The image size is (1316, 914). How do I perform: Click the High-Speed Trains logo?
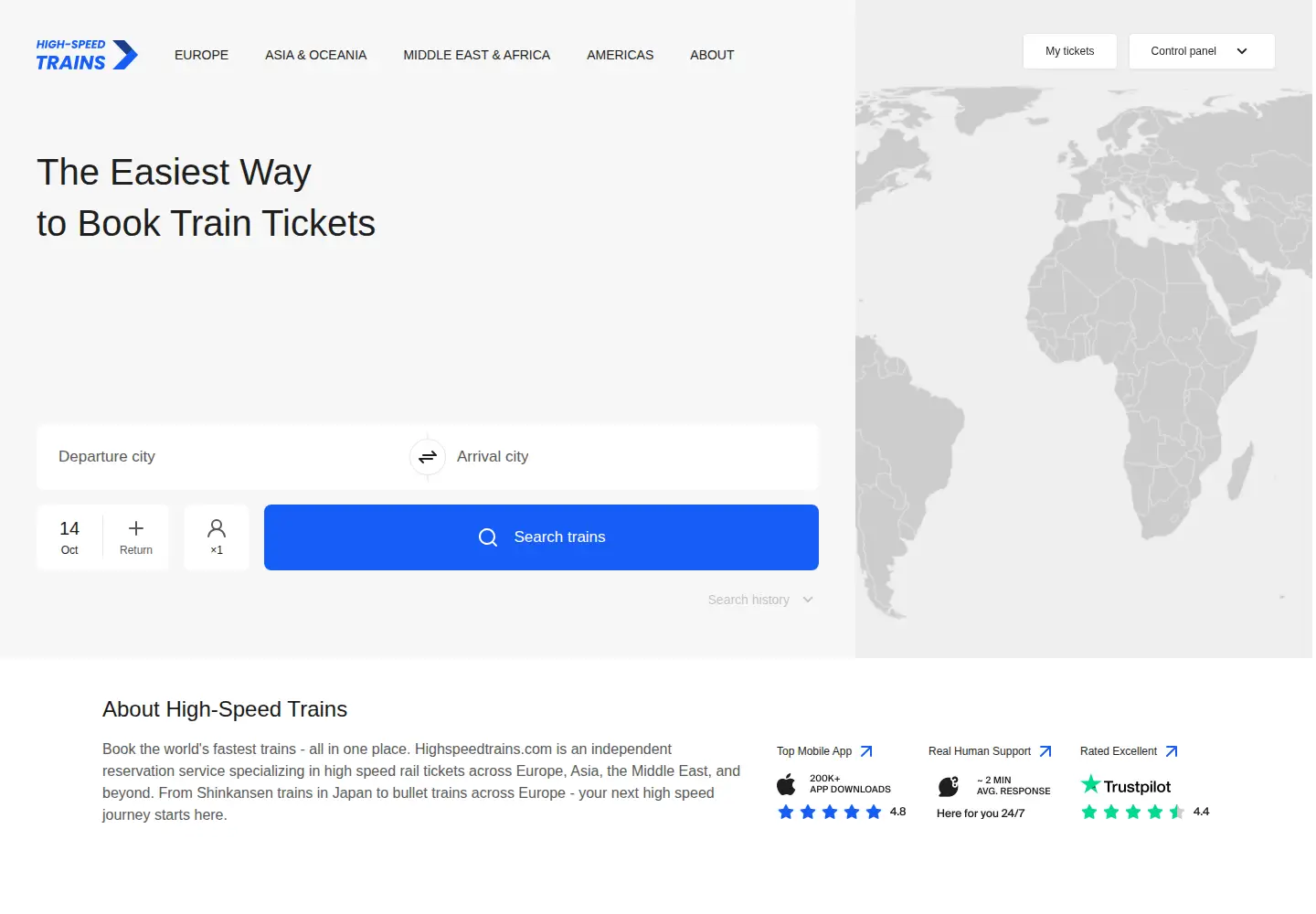point(87,55)
